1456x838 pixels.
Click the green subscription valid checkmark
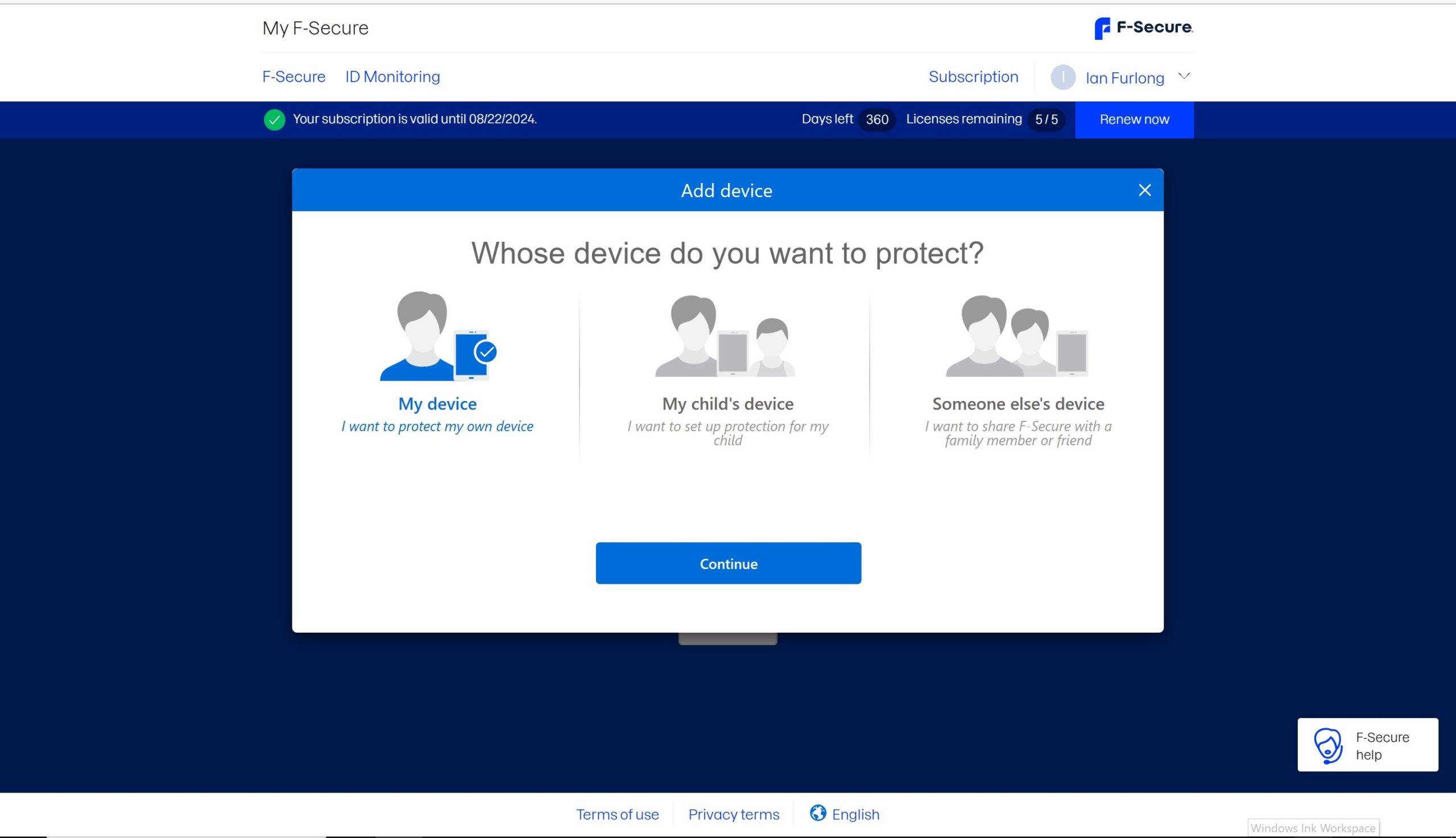tap(274, 119)
